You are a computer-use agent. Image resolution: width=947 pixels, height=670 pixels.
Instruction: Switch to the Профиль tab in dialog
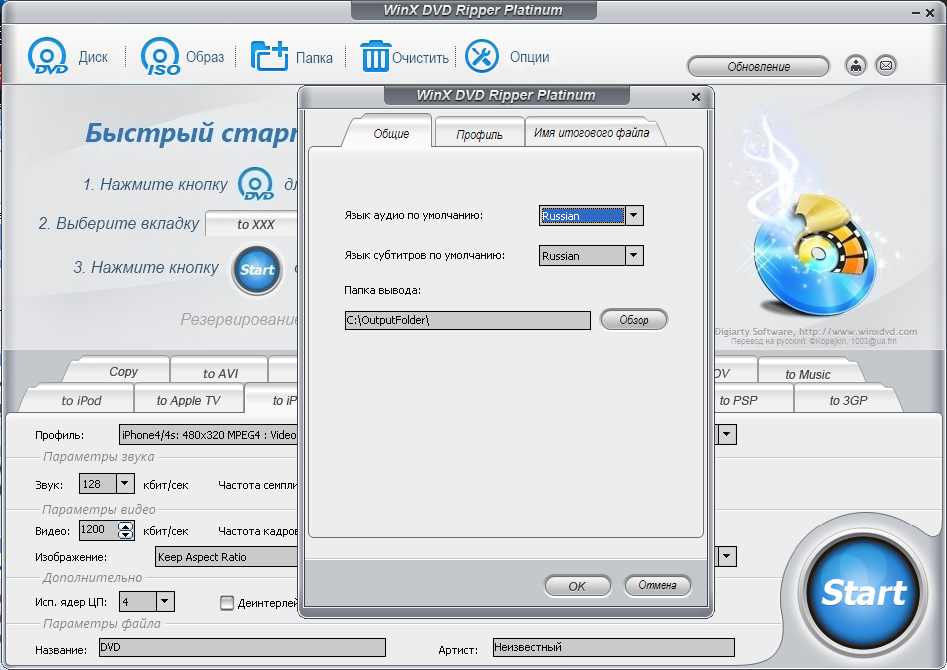coord(479,134)
